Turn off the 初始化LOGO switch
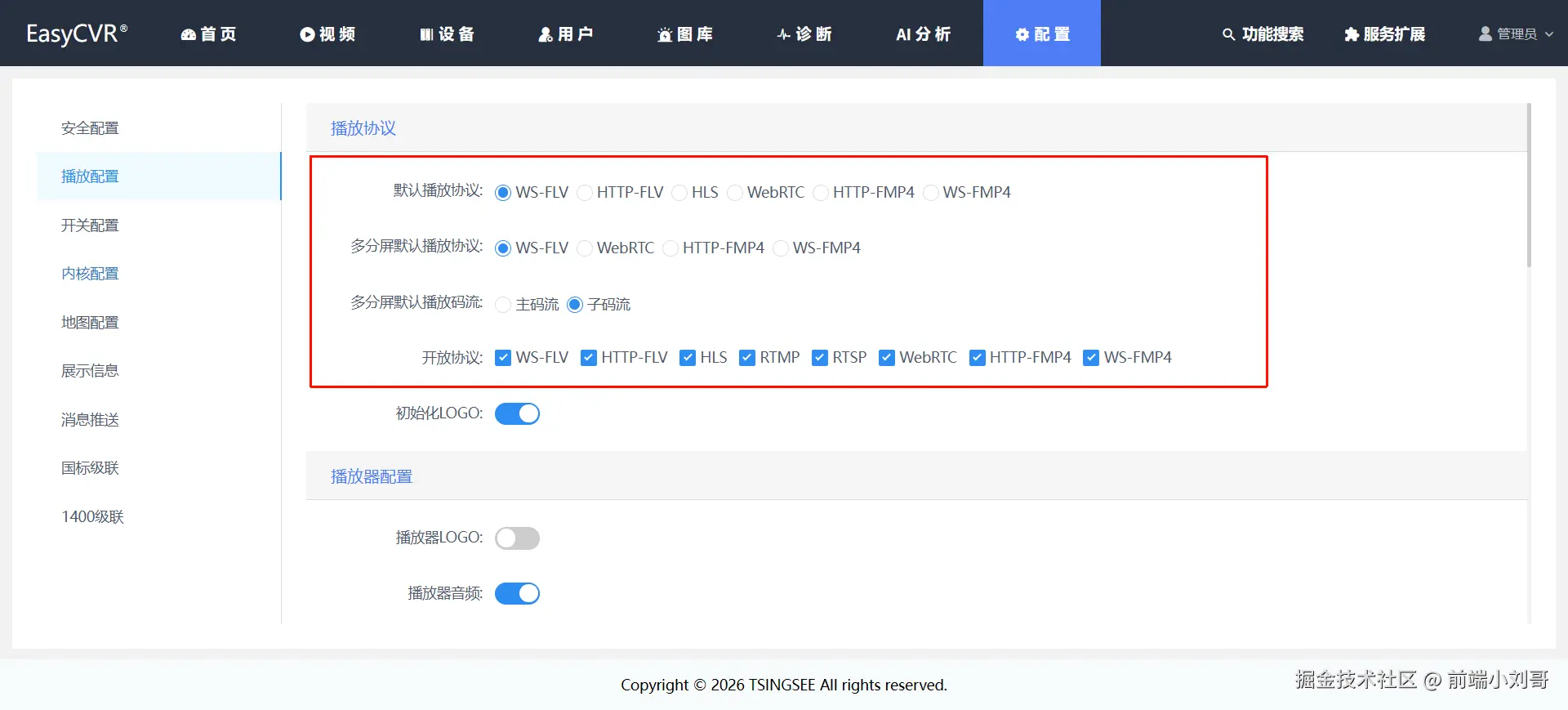The width and height of the screenshot is (1568, 710). click(x=517, y=414)
